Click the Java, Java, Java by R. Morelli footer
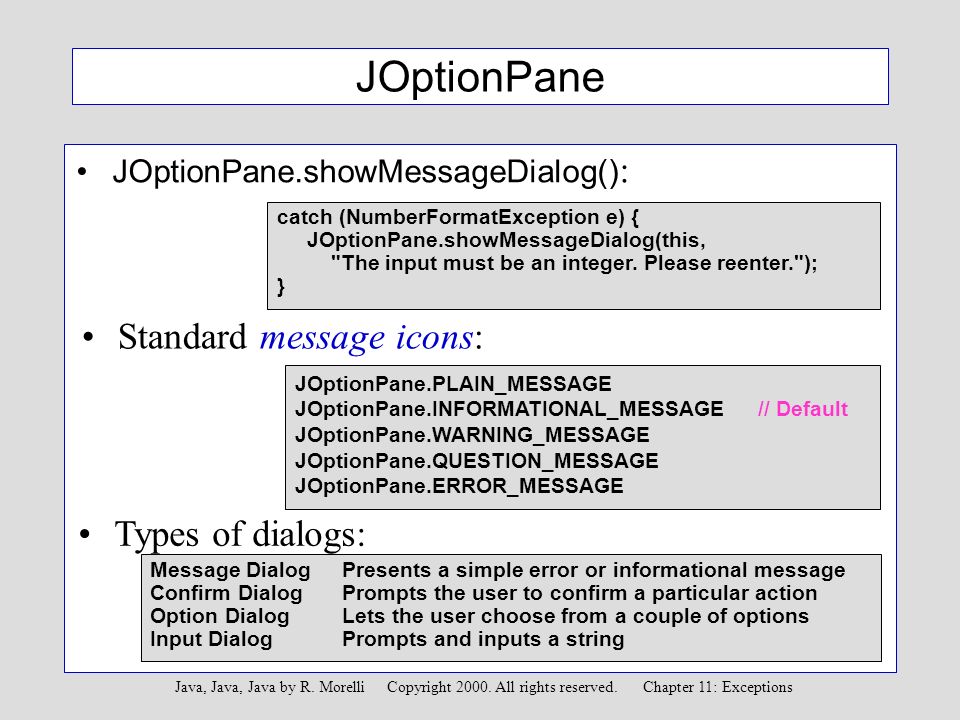This screenshot has width=960, height=720. point(269,687)
